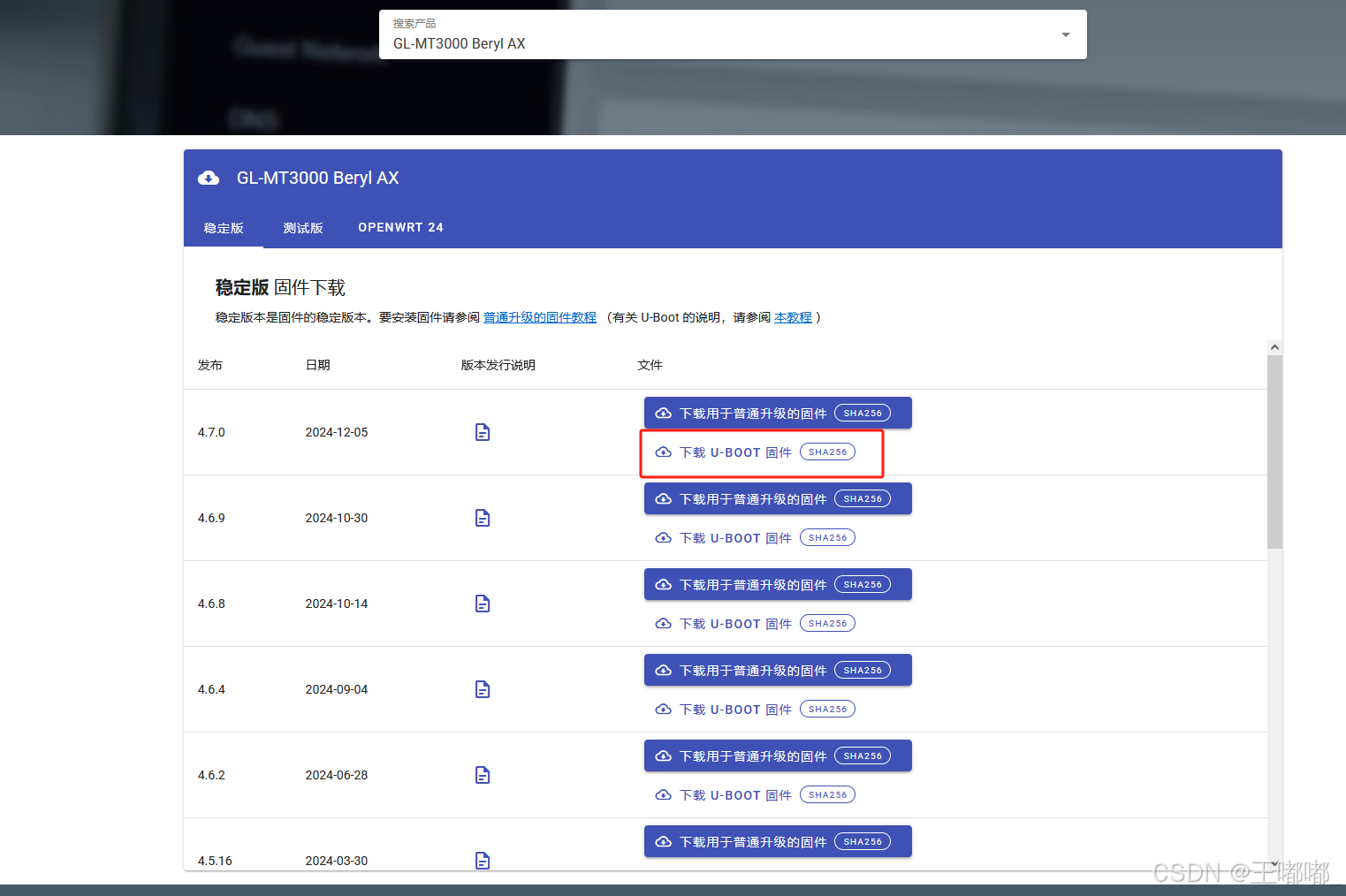Select version text 4.6.4
The height and width of the screenshot is (896, 1346).
tap(211, 689)
